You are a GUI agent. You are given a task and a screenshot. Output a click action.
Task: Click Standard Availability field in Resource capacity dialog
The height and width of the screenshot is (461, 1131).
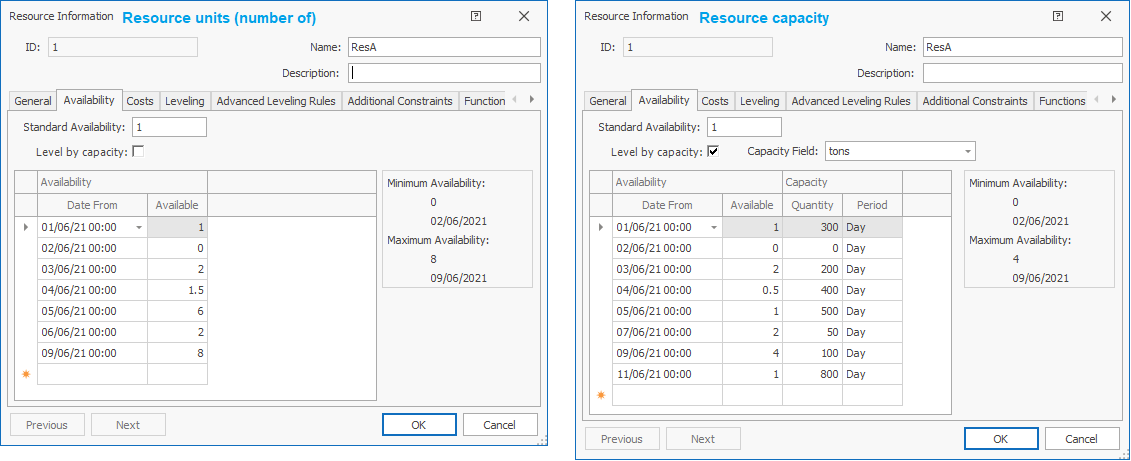743,127
